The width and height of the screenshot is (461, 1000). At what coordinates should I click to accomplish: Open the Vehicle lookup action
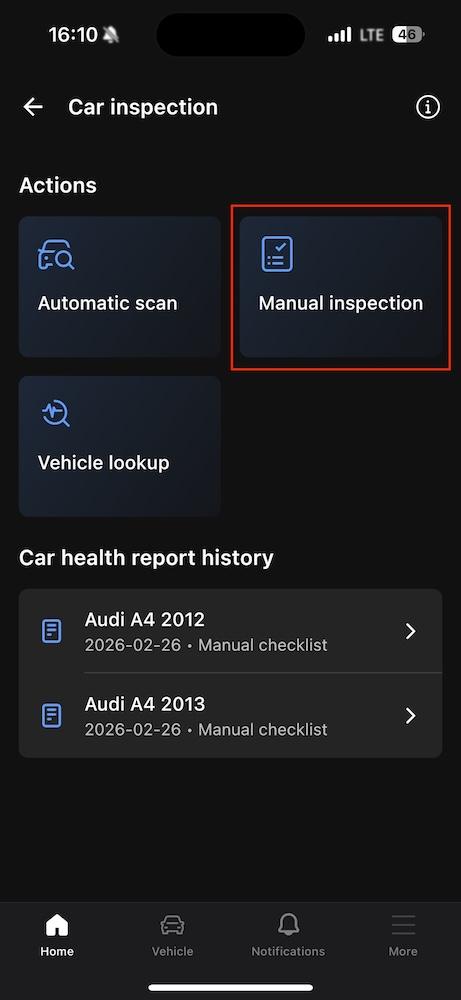[x=120, y=446]
